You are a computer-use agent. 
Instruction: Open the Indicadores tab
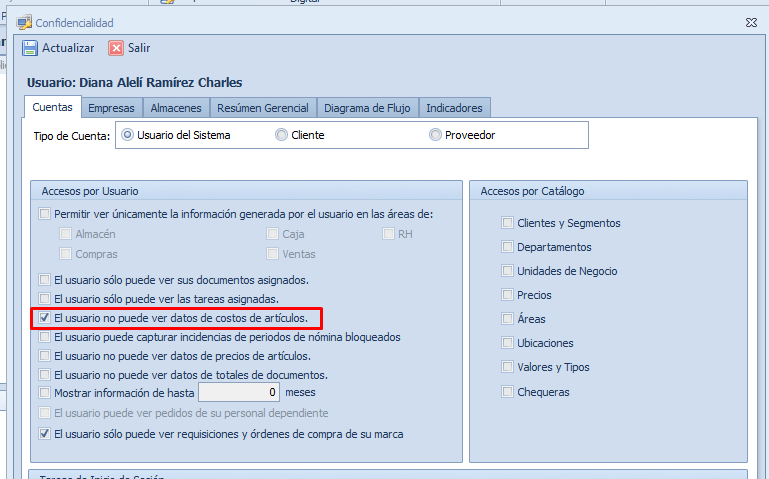point(454,108)
